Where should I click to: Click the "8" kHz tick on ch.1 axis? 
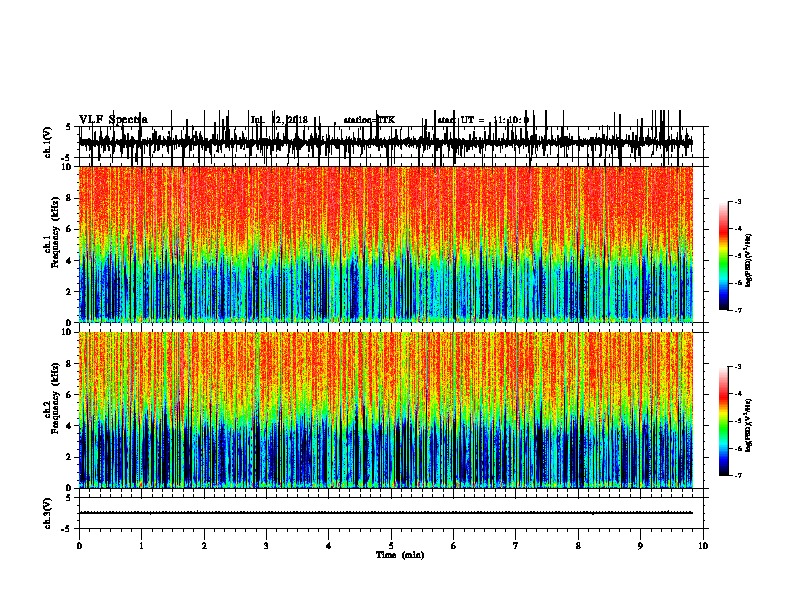point(69,198)
